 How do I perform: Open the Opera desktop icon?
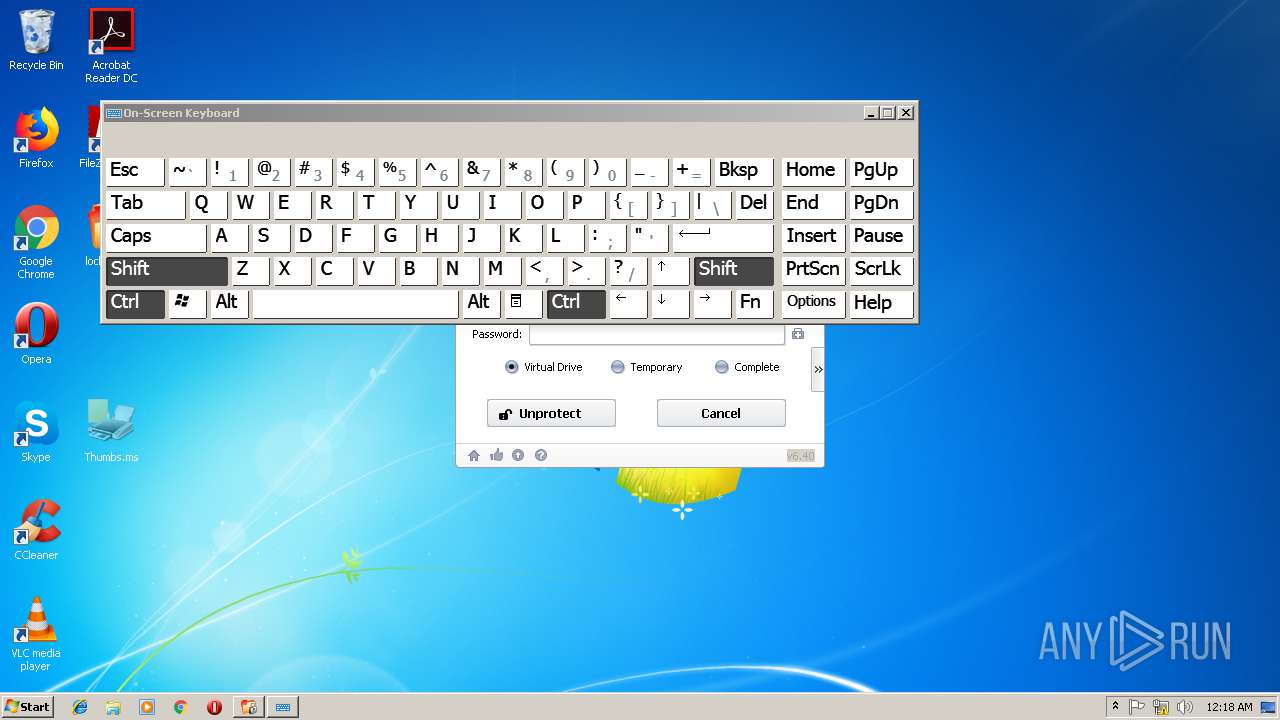36,334
